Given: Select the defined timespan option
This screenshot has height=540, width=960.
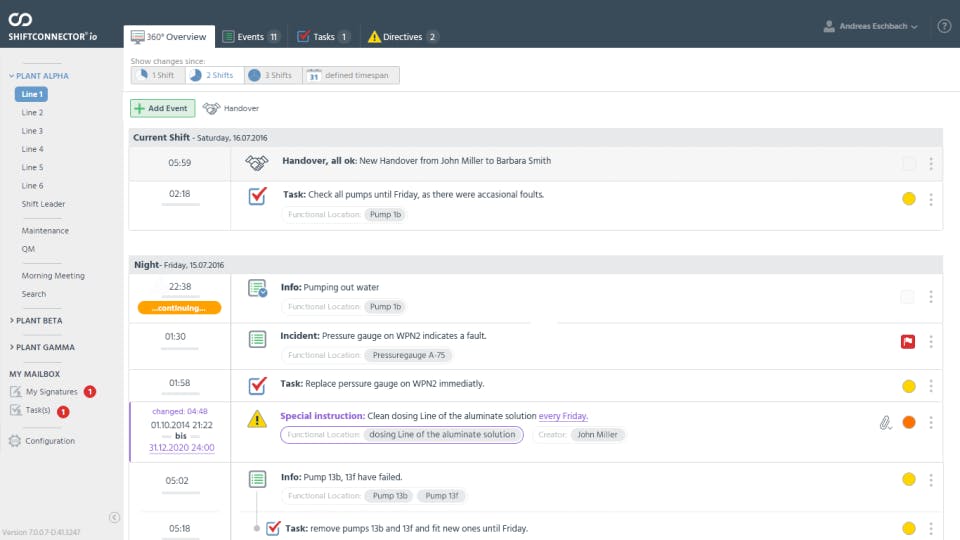Looking at the screenshot, I should coord(351,75).
